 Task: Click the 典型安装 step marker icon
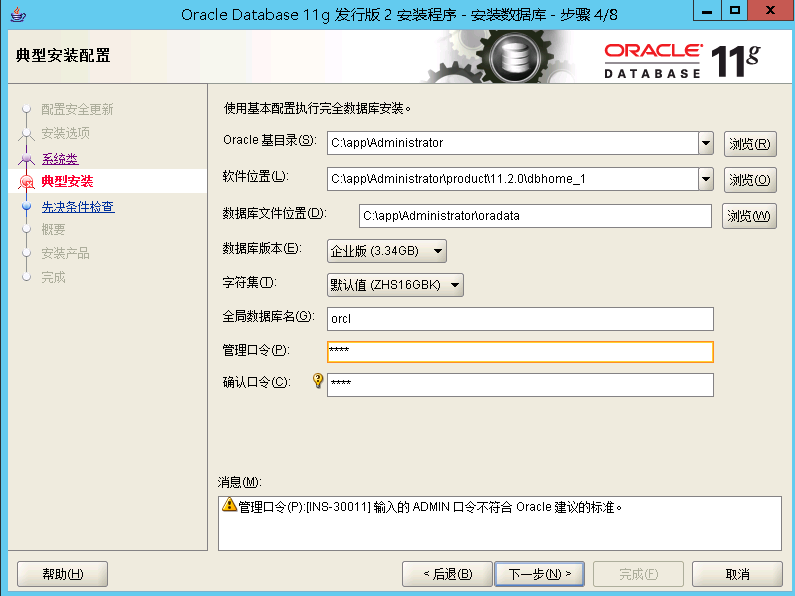coord(26,181)
